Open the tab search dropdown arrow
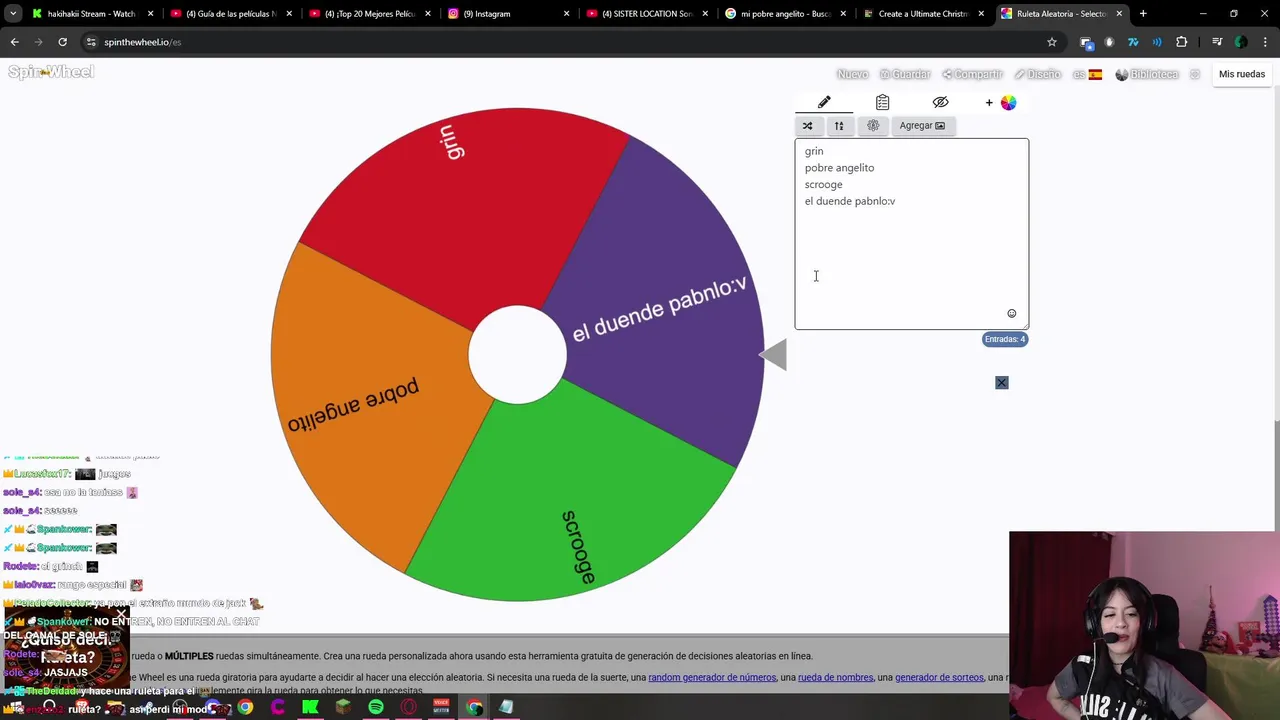 click(13, 14)
